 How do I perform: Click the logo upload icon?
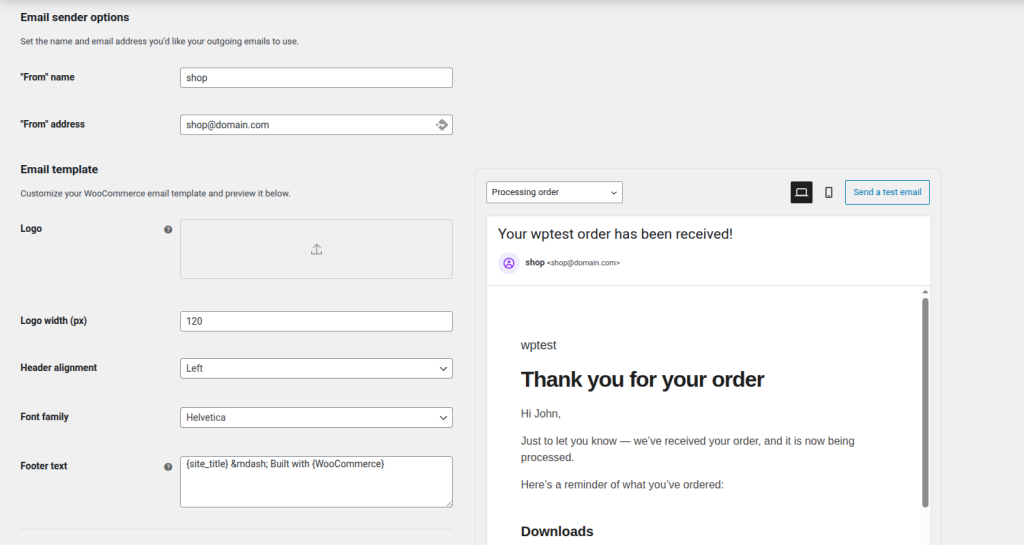pos(316,249)
